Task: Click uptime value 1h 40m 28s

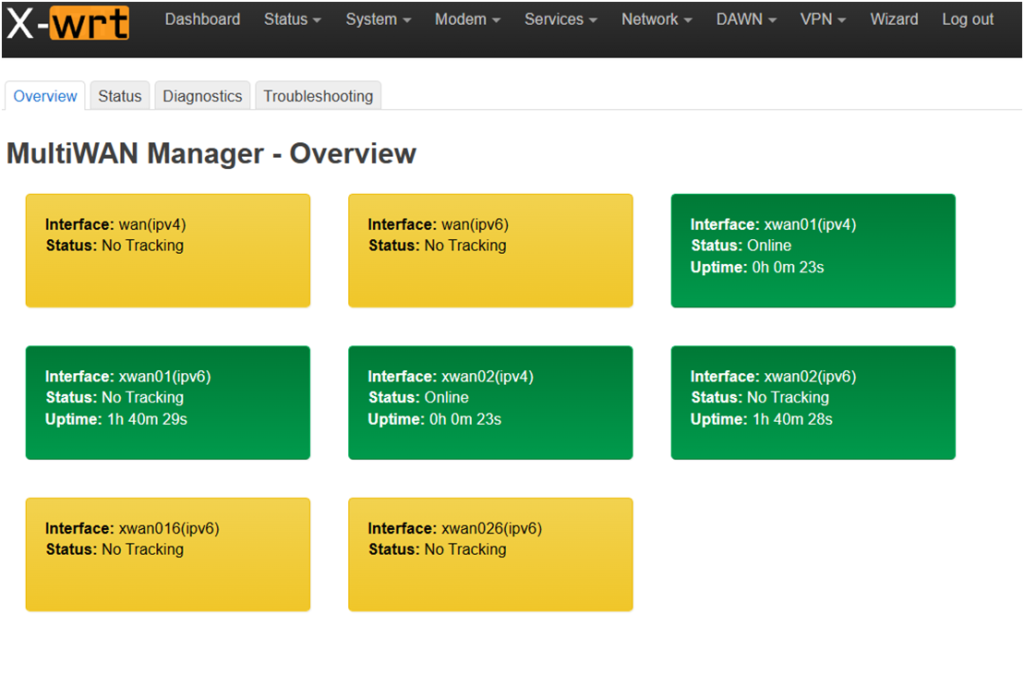Action: coord(792,419)
